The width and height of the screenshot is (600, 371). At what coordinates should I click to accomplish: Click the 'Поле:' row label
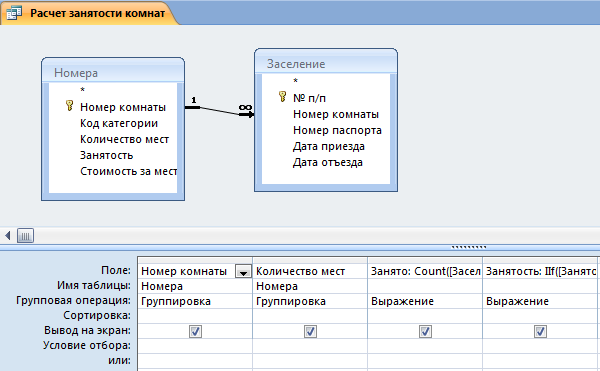[x=116, y=270]
